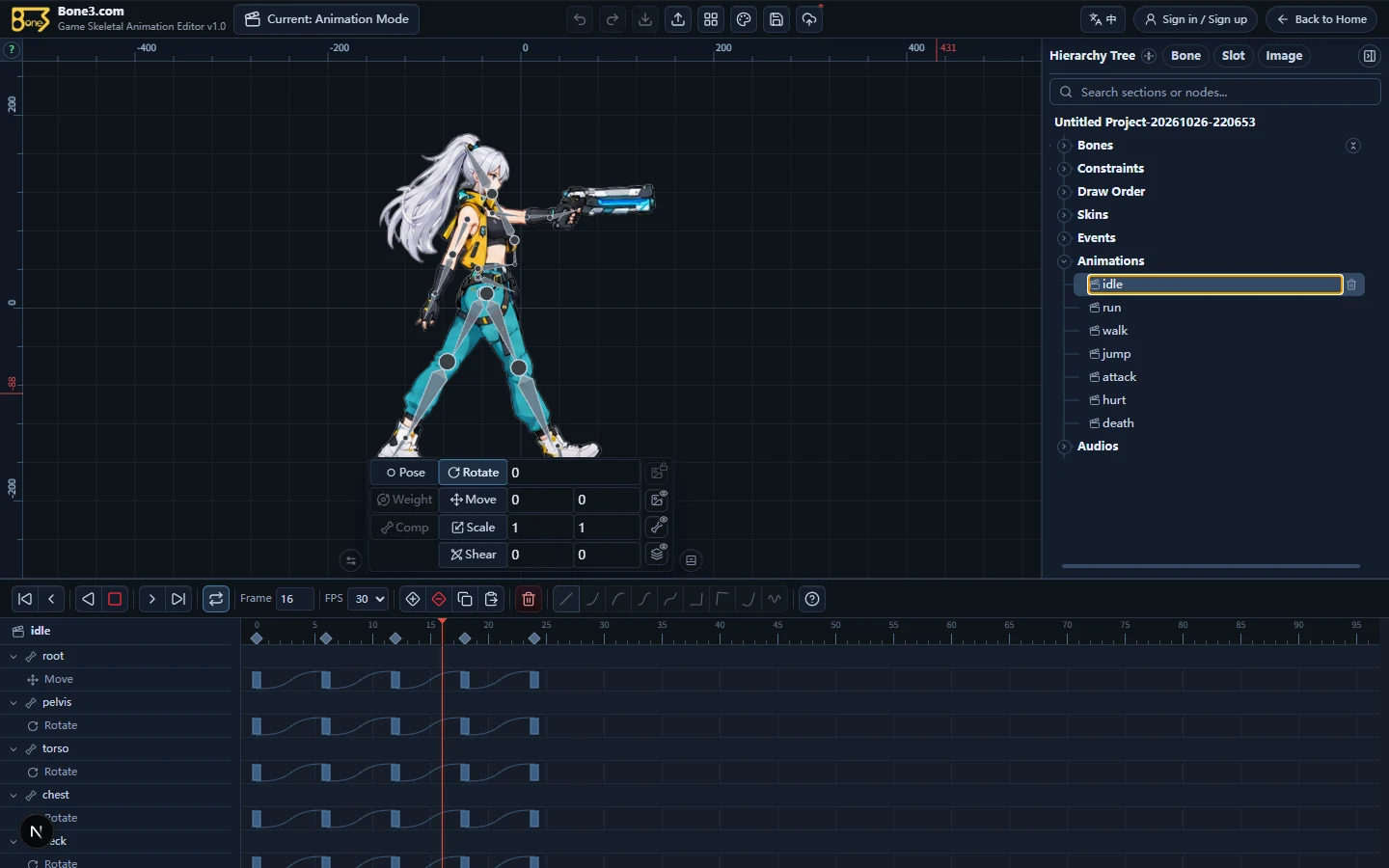Jump to the last frame
The image size is (1389, 868).
pos(178,599)
